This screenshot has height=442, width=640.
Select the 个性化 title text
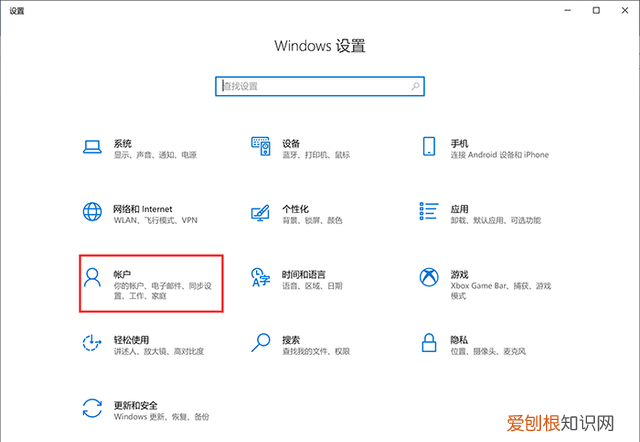click(x=296, y=209)
